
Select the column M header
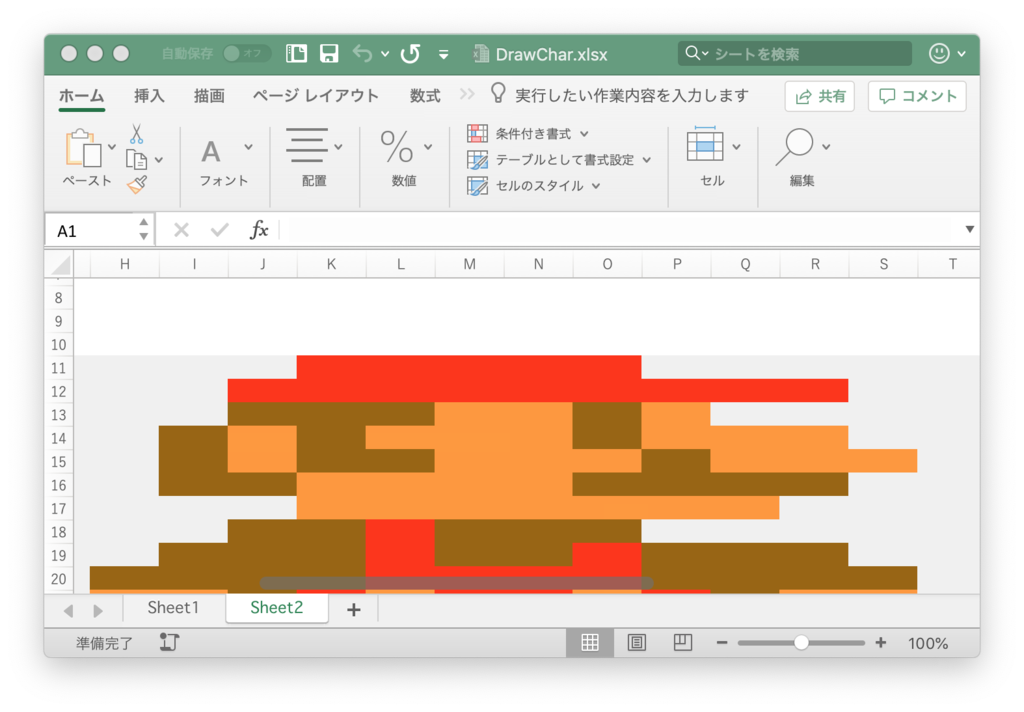point(470,264)
